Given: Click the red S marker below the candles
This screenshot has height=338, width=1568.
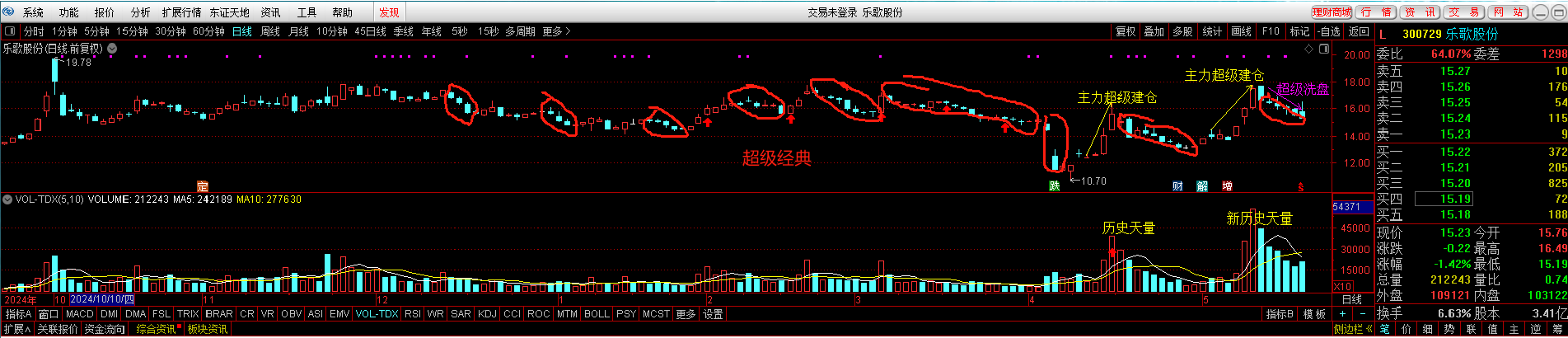Looking at the screenshot, I should [x=1301, y=187].
